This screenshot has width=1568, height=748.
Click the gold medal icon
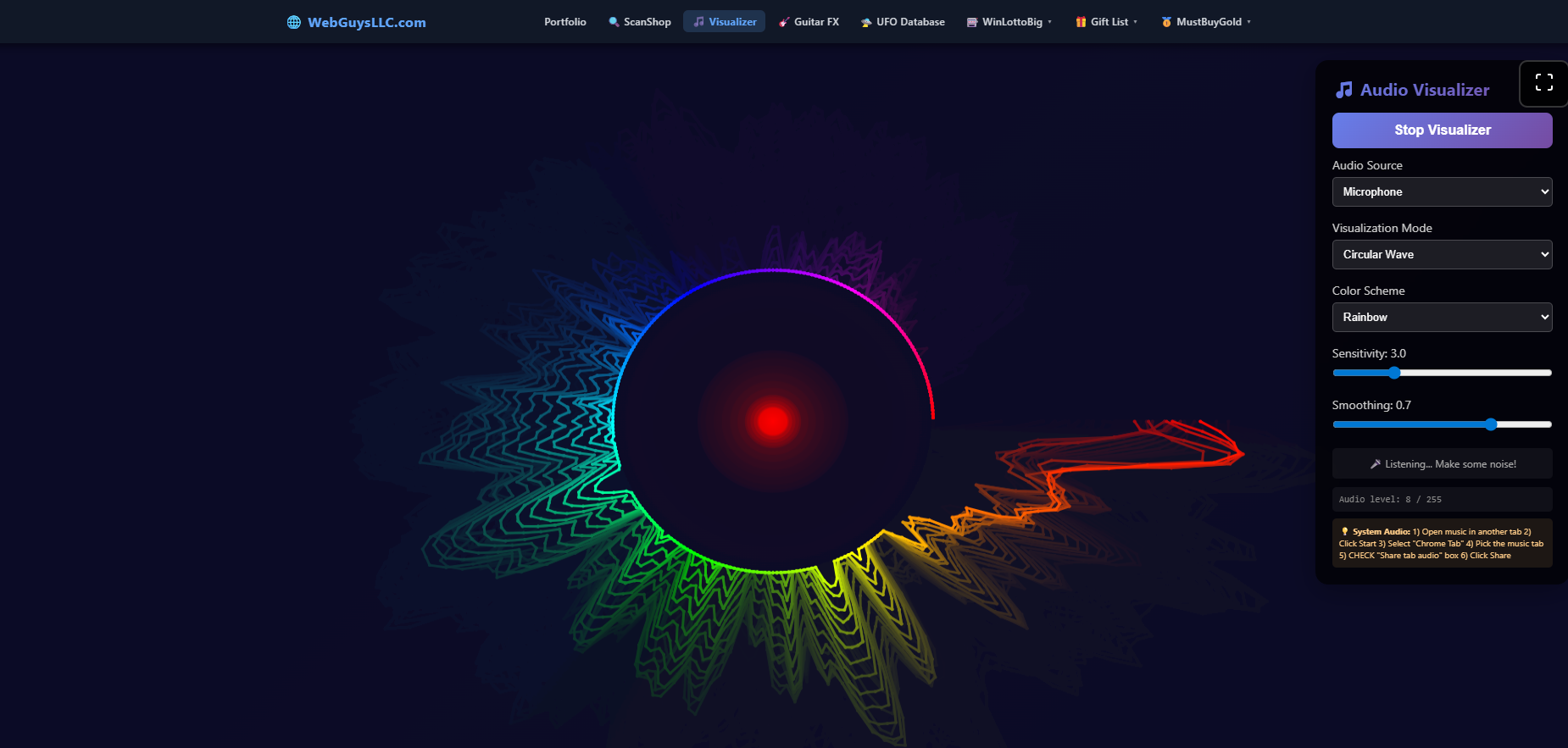tap(1167, 22)
